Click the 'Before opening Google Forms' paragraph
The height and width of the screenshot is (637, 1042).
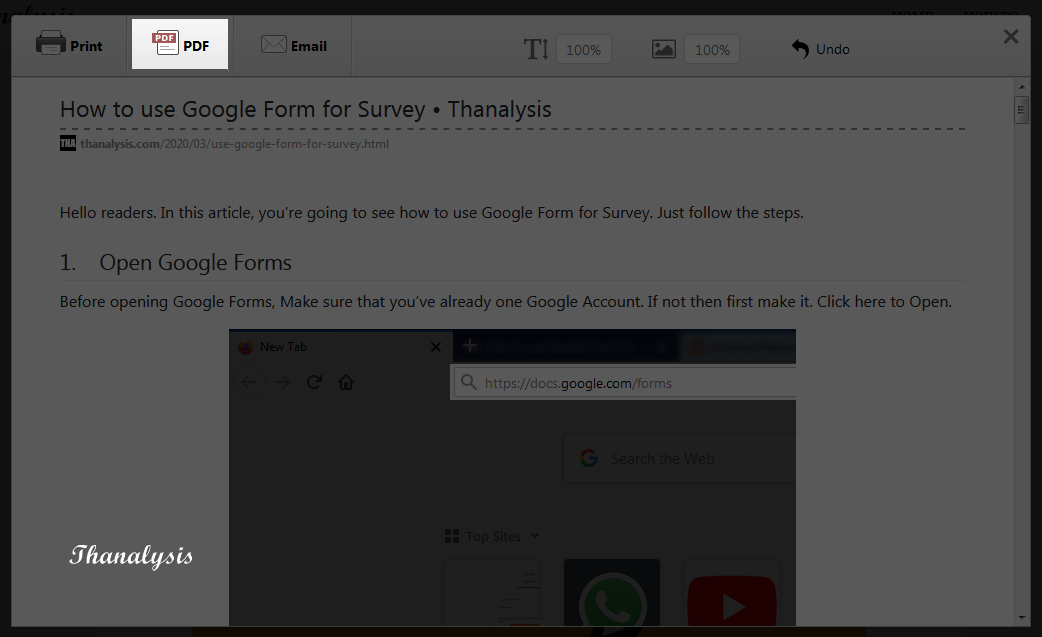point(506,302)
